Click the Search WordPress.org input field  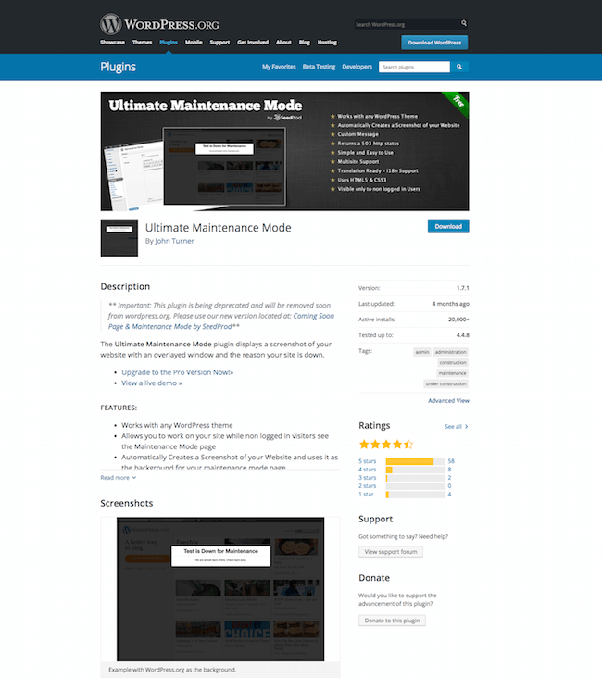(x=407, y=24)
